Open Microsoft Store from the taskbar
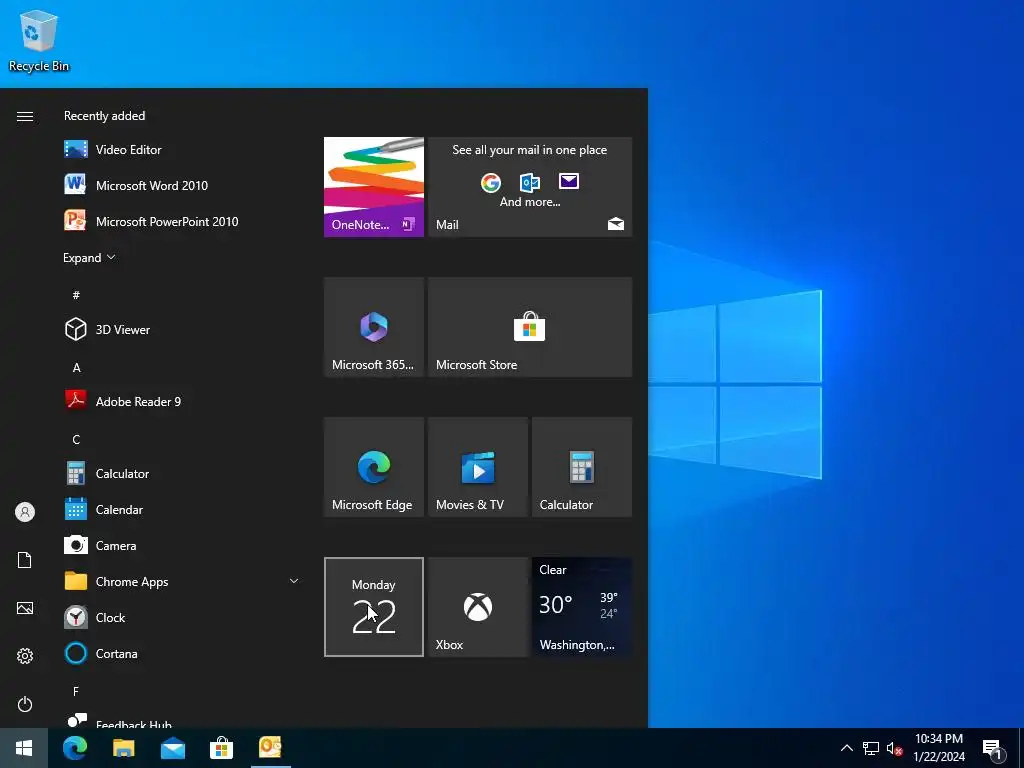 [221, 748]
